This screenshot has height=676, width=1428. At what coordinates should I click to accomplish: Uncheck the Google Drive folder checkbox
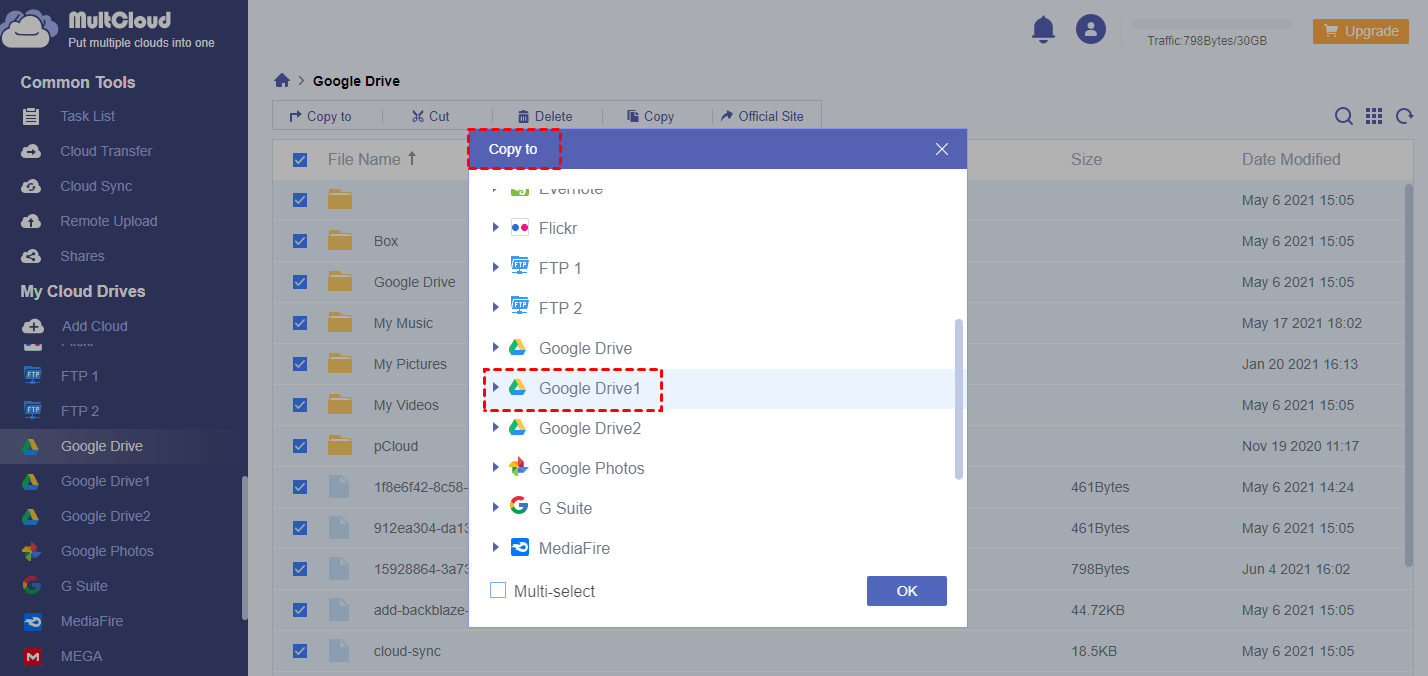300,282
